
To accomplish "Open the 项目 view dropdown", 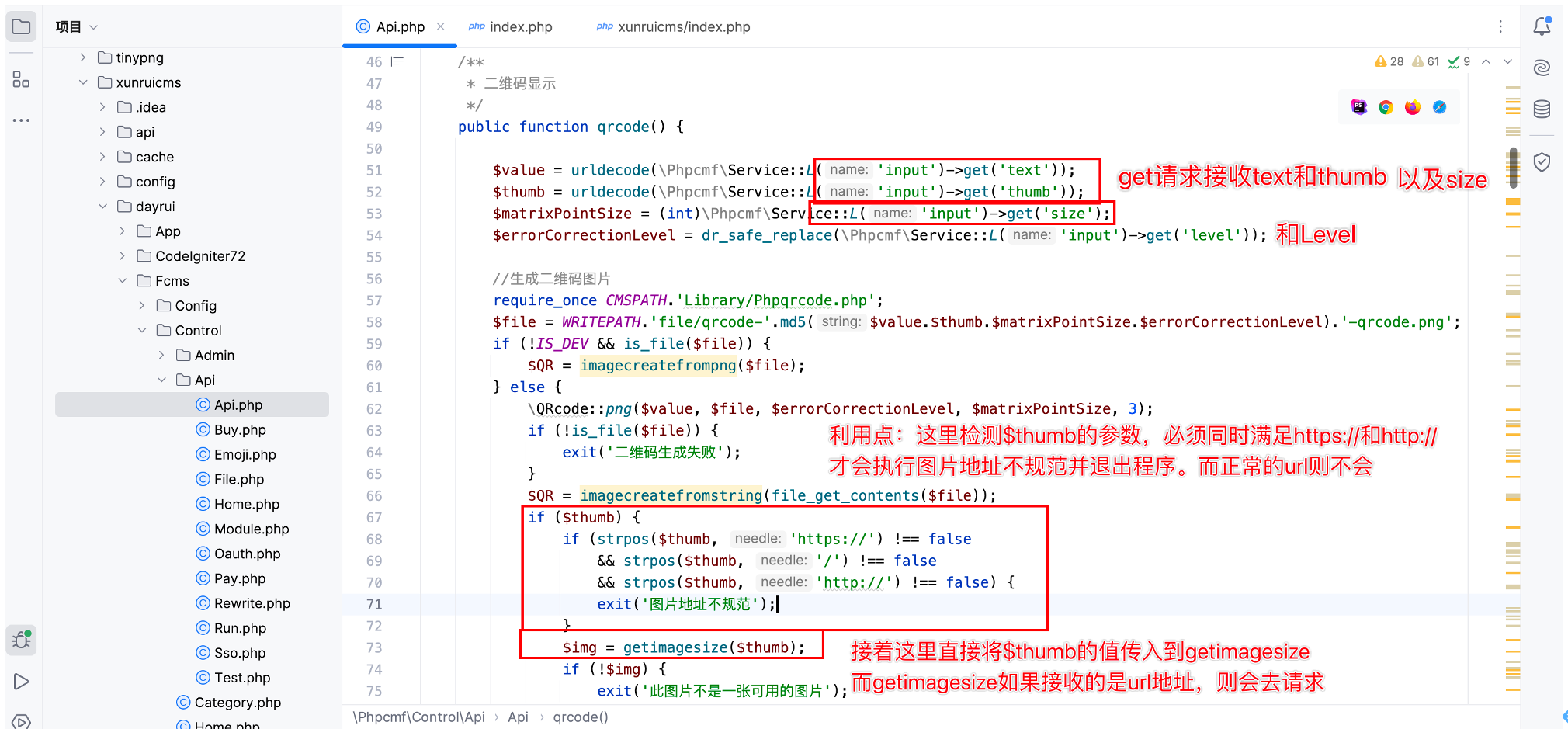I will click(x=77, y=27).
